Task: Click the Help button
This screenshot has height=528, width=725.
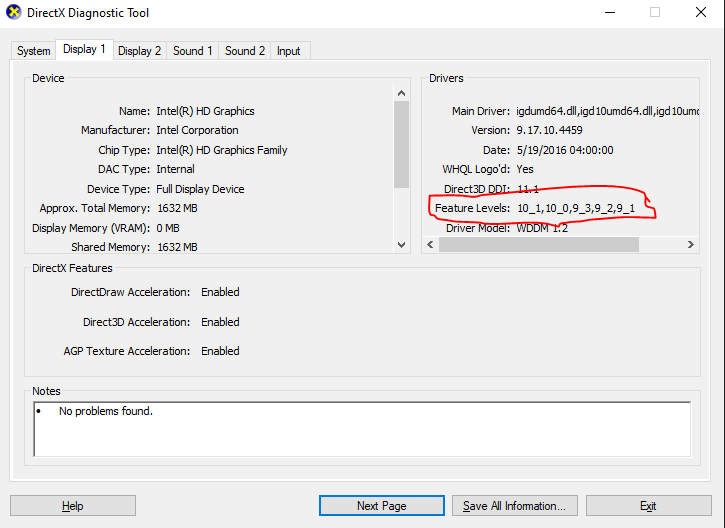Action: click(73, 506)
